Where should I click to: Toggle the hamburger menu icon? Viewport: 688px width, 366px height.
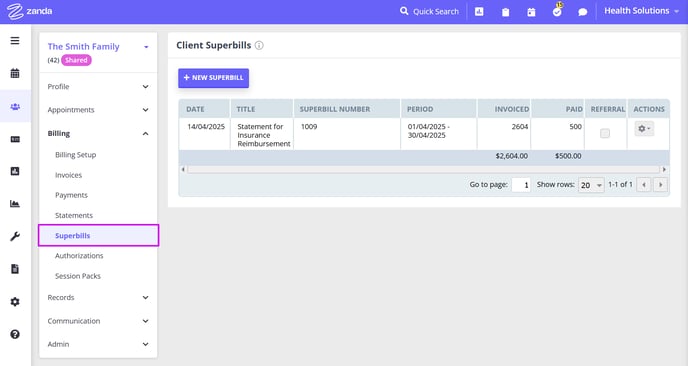coord(15,41)
